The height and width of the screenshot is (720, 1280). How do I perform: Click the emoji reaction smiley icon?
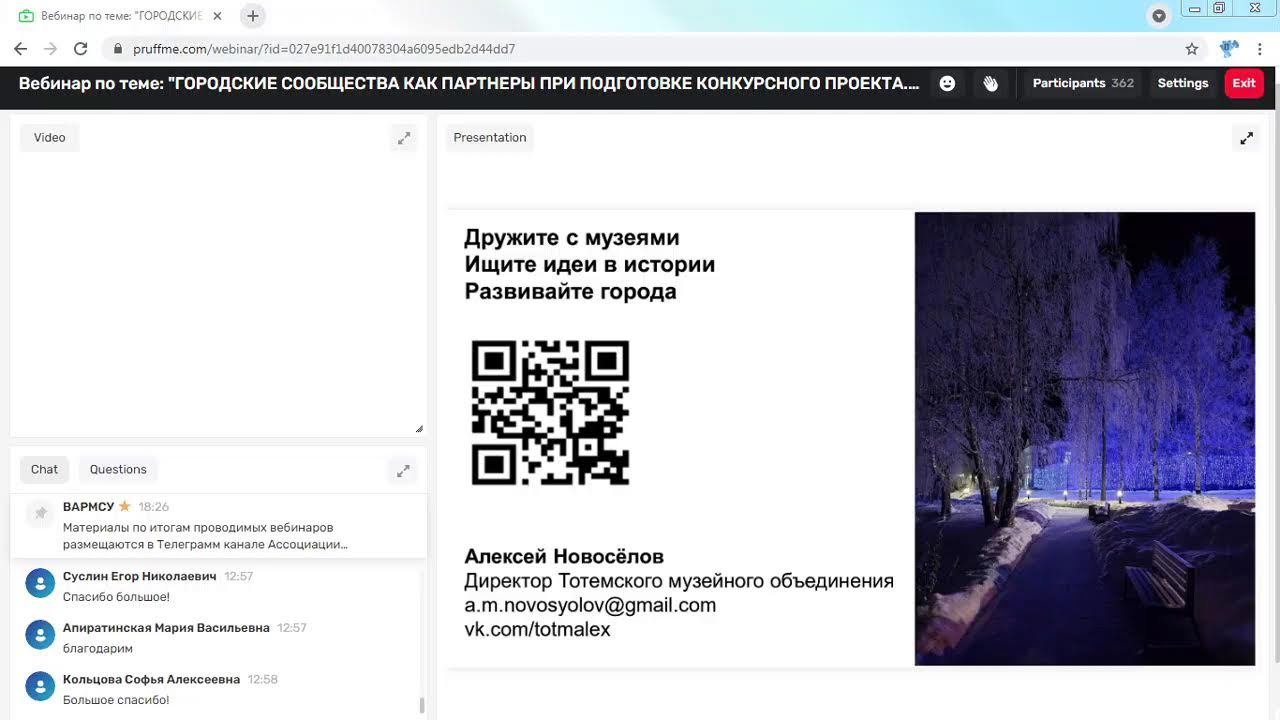tap(947, 84)
